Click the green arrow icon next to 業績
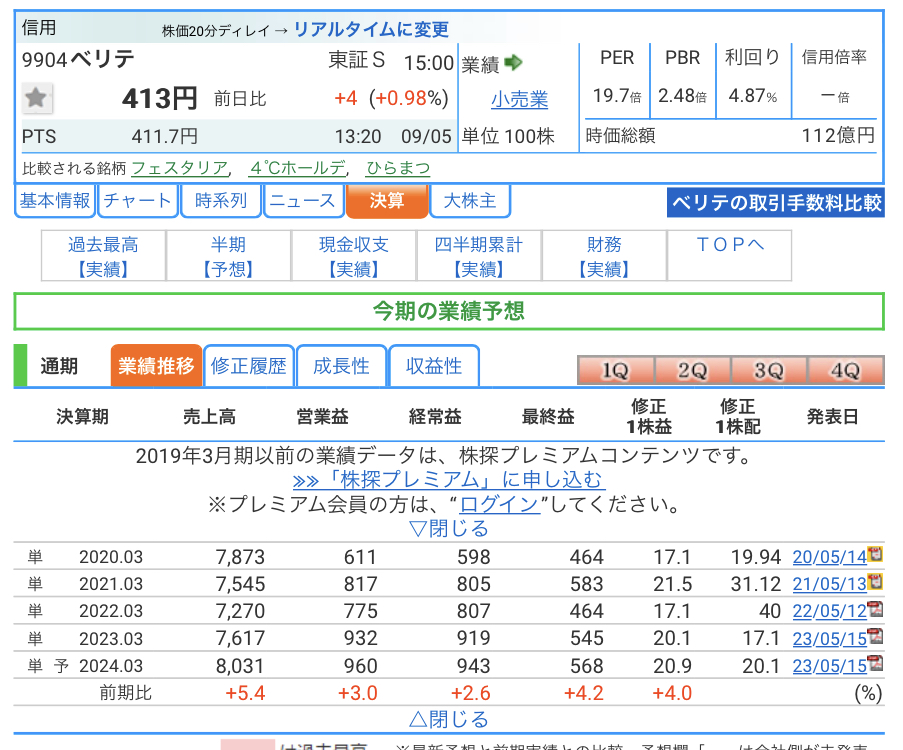The width and height of the screenshot is (903, 750). [513, 62]
